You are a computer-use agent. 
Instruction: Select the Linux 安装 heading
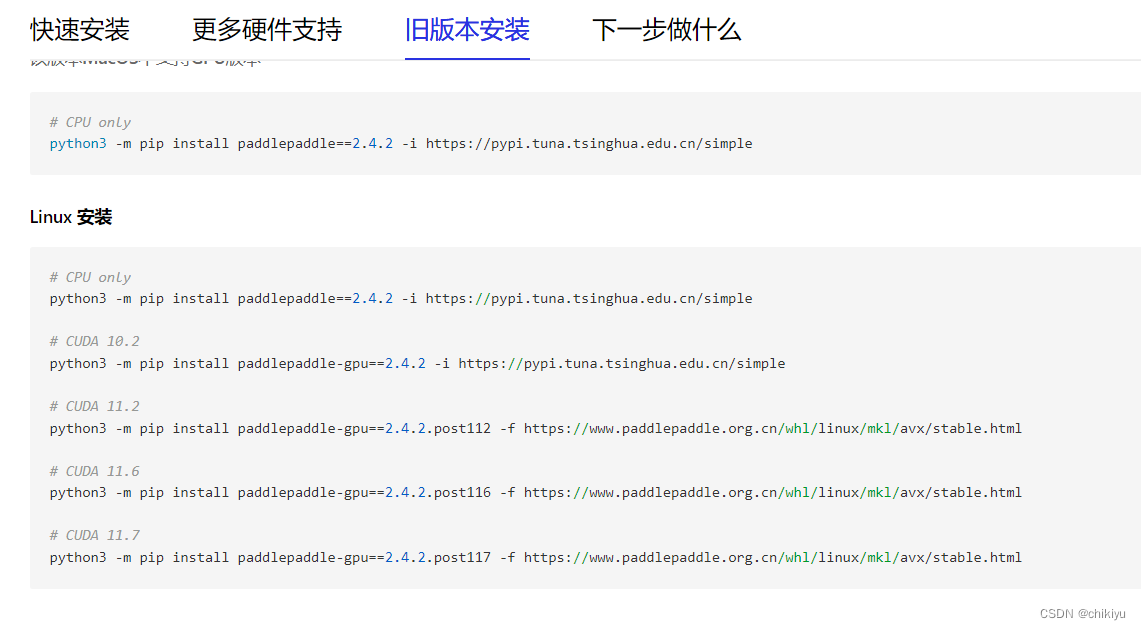pyautogui.click(x=70, y=216)
